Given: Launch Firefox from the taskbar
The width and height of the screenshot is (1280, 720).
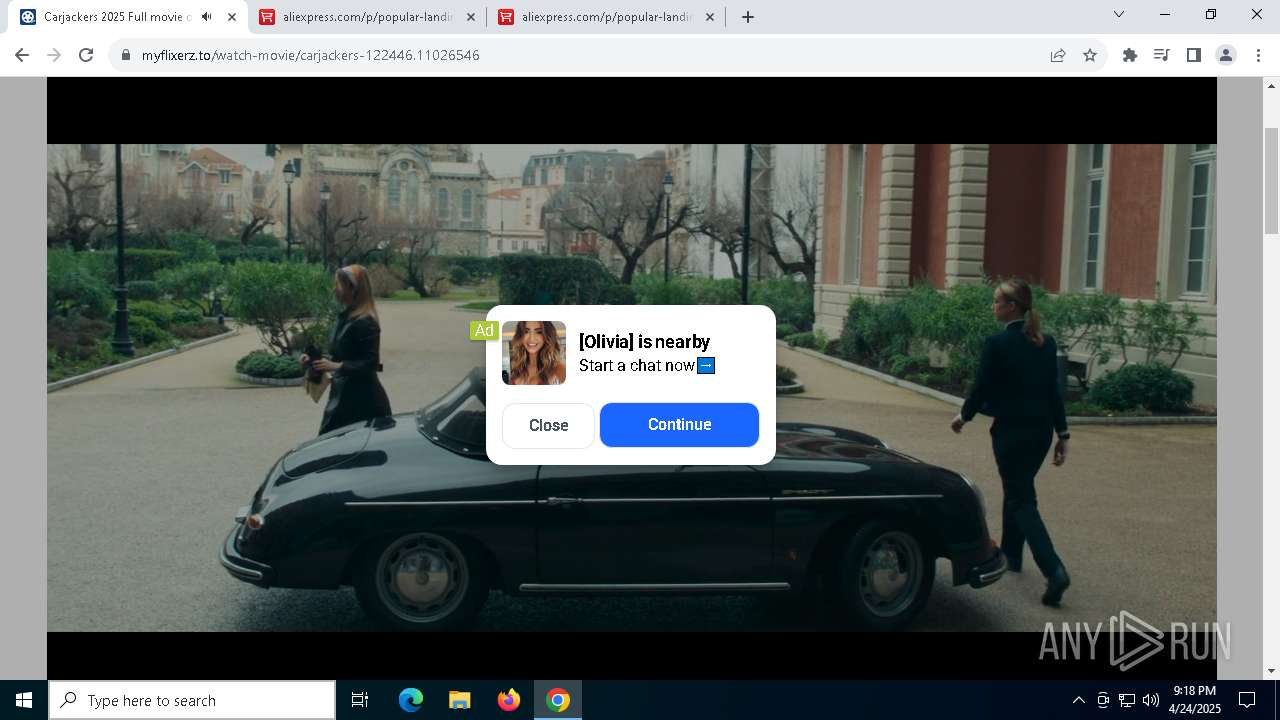Looking at the screenshot, I should (509, 700).
